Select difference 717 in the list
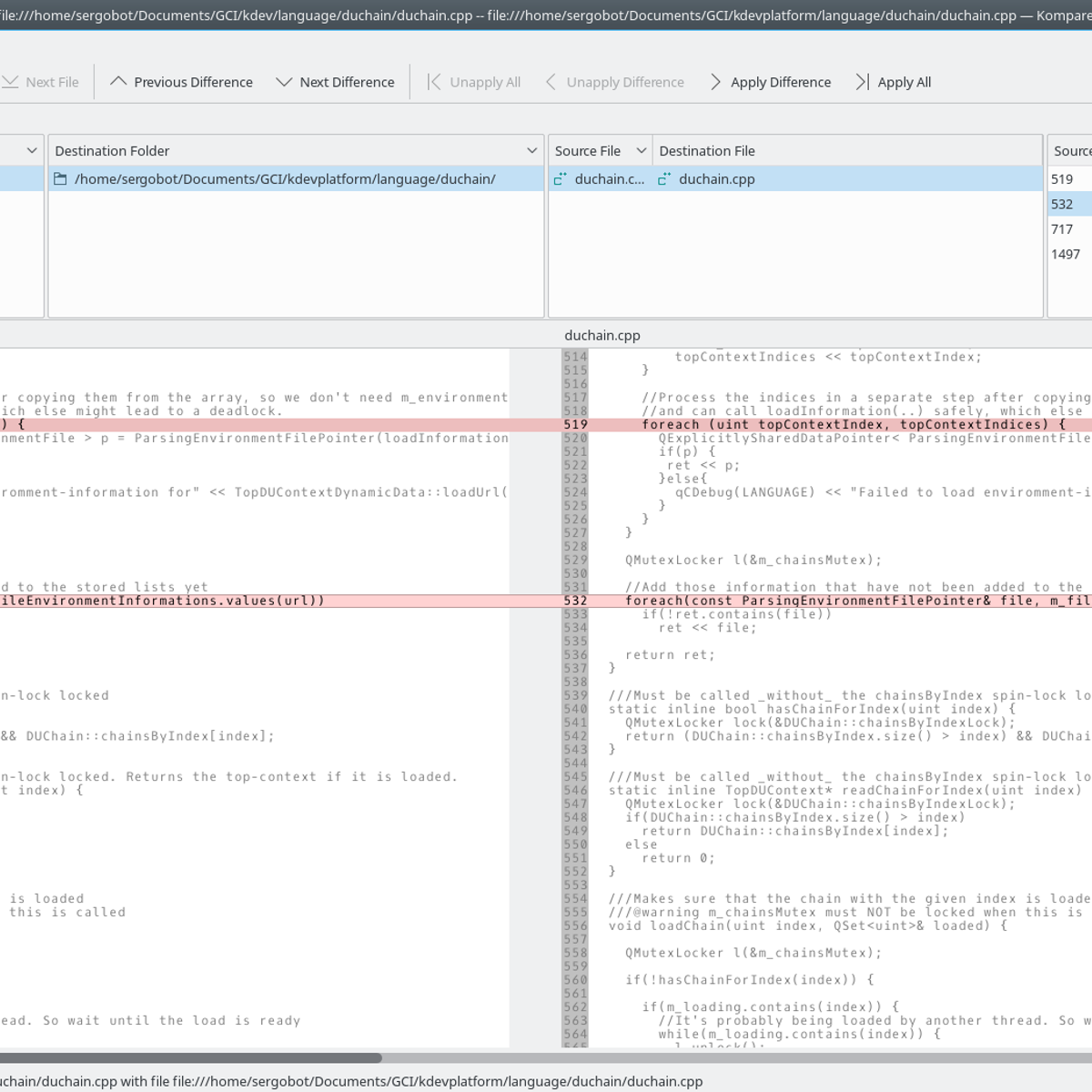The width and height of the screenshot is (1092, 1092). (1062, 229)
